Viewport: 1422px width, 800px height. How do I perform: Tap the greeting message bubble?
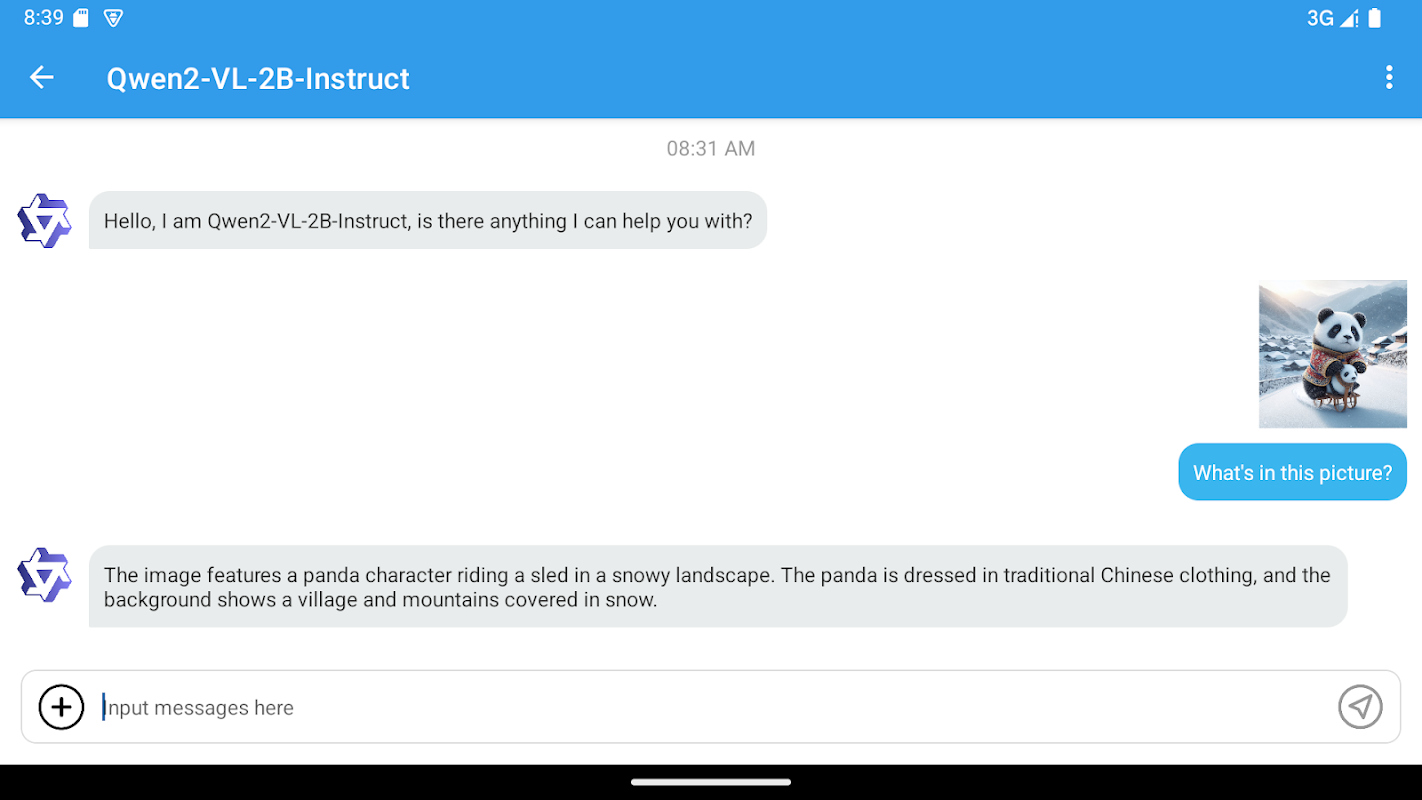[x=427, y=220]
